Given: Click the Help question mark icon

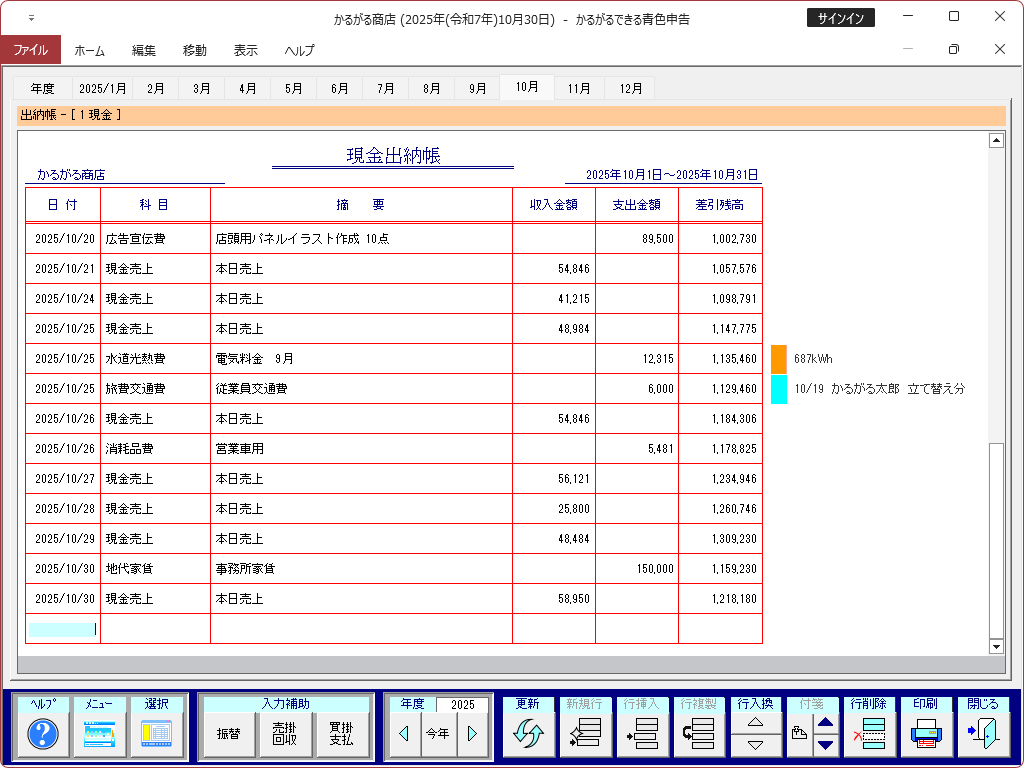Looking at the screenshot, I should 43,734.
